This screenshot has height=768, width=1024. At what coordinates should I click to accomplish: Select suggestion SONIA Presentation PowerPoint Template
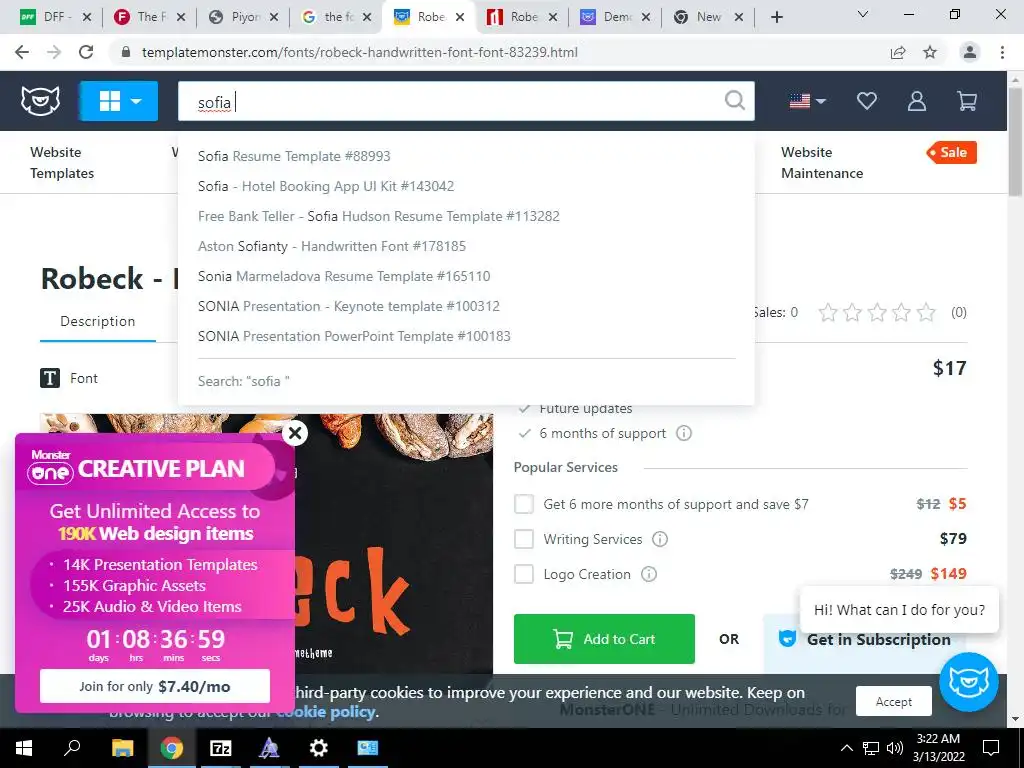coord(354,336)
